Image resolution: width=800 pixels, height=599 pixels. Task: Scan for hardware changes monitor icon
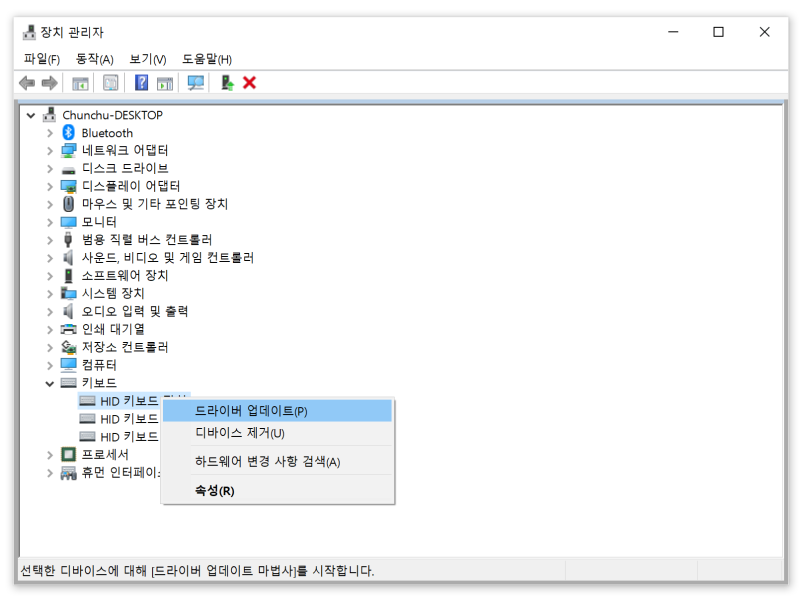195,83
